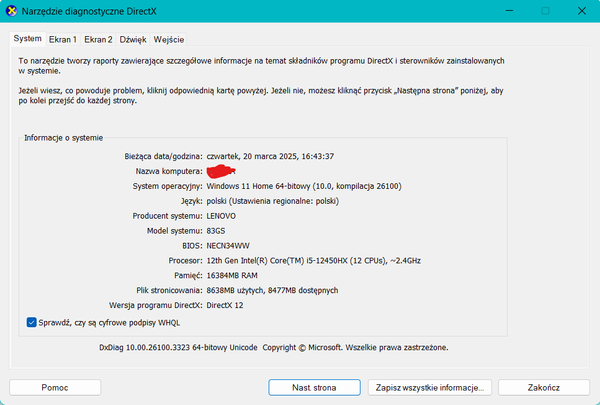Open the Ekran 2 tab

pos(98,39)
